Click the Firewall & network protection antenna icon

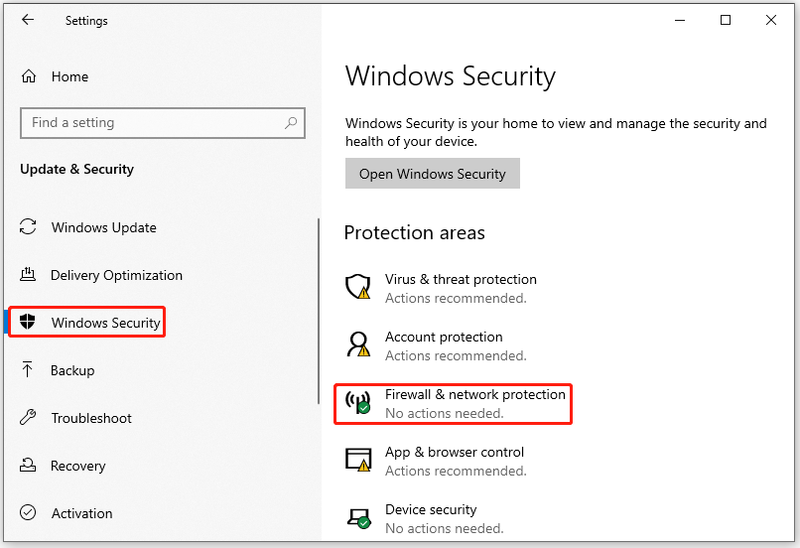(x=358, y=402)
